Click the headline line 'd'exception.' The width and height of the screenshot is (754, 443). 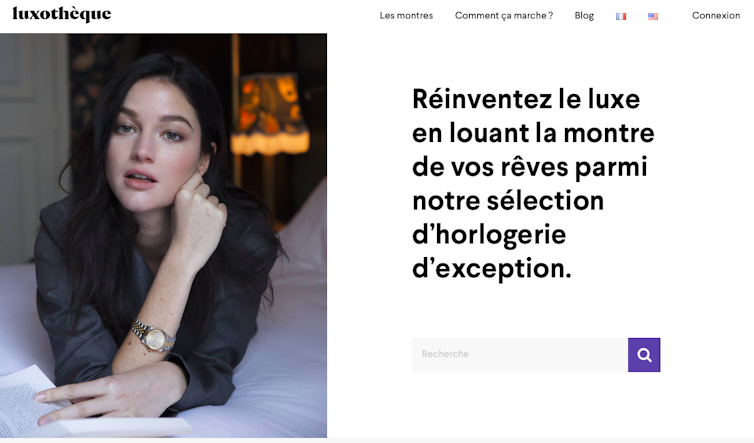click(491, 269)
